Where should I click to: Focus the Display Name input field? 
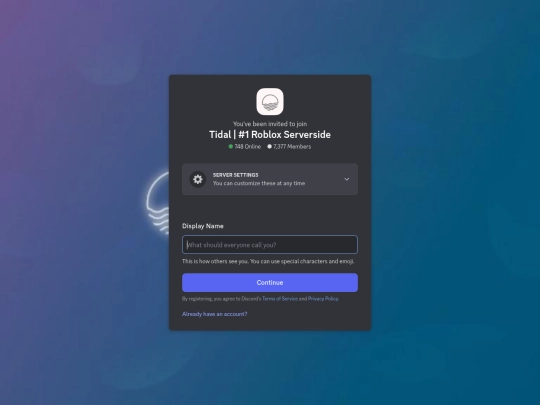point(270,245)
